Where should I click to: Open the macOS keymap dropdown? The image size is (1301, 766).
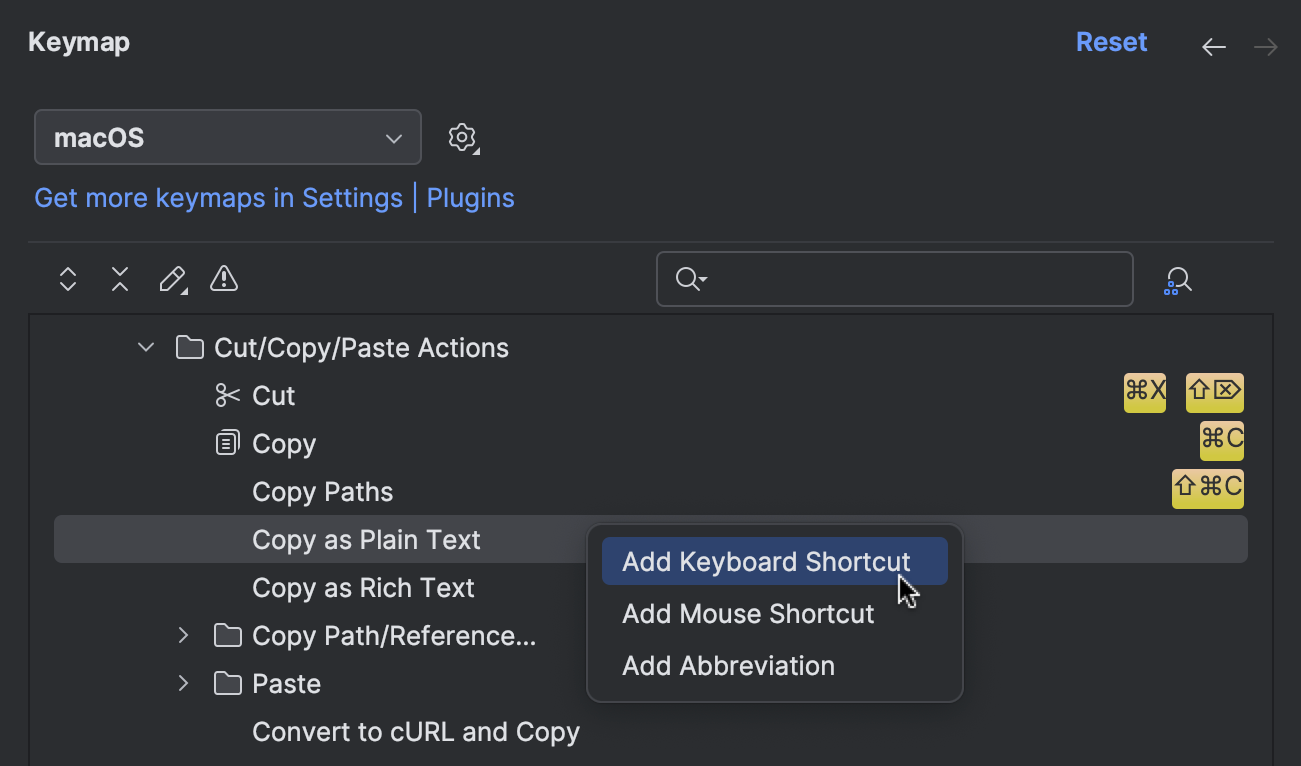tap(227, 137)
